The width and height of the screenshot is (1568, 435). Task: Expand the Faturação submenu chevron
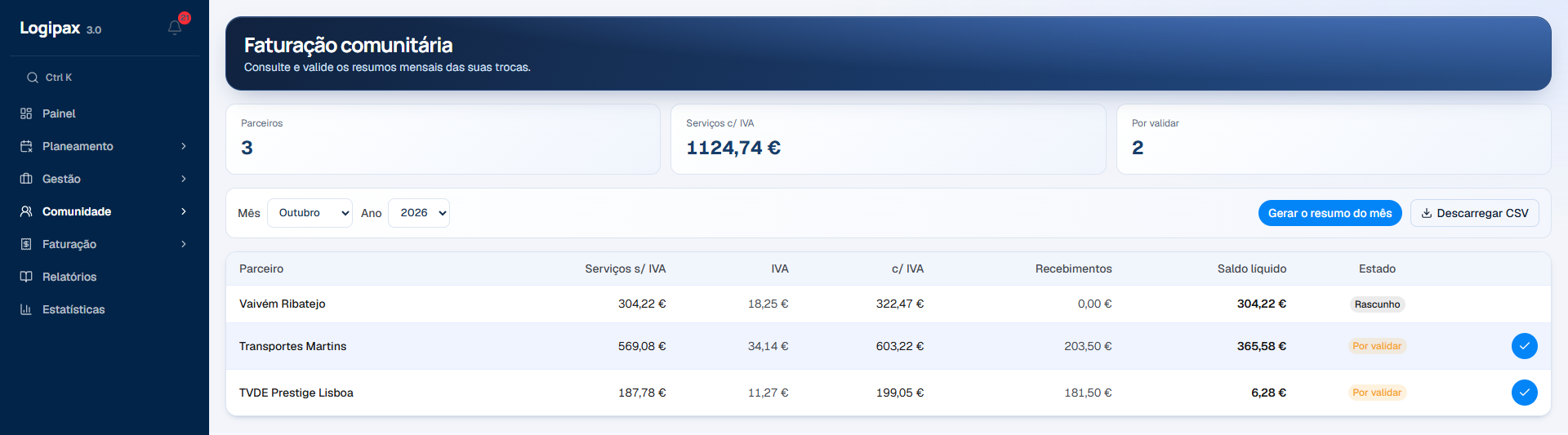pyautogui.click(x=184, y=244)
